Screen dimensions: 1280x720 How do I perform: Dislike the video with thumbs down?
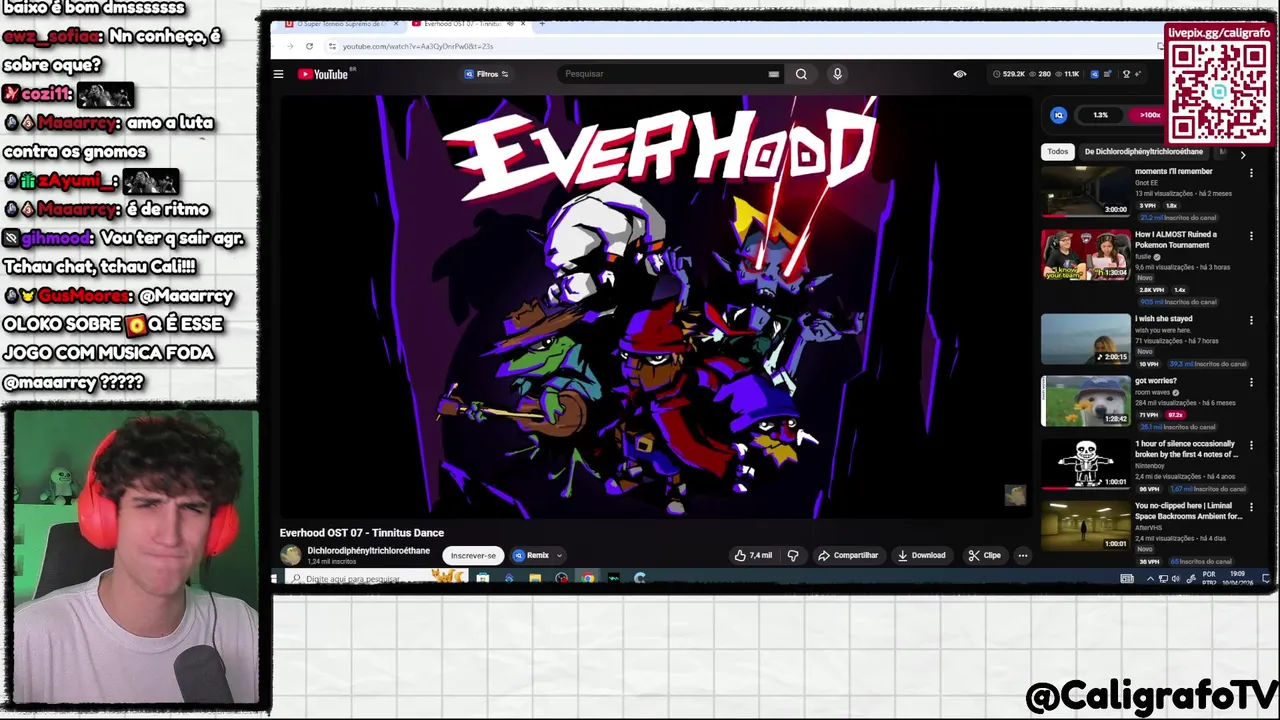[x=793, y=556]
